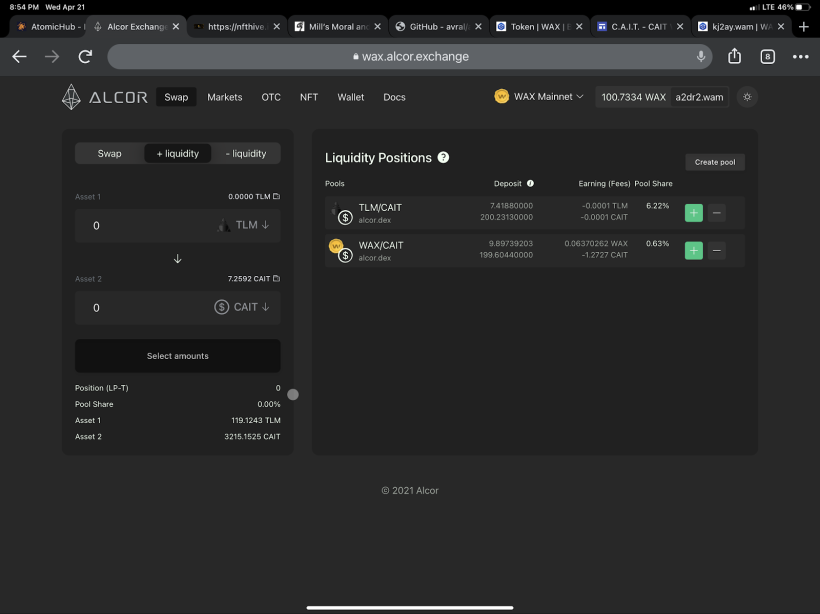Remove liquidity from TLM/CAIT pool minus button
Viewport: 820px width, 614px height.
716,213
